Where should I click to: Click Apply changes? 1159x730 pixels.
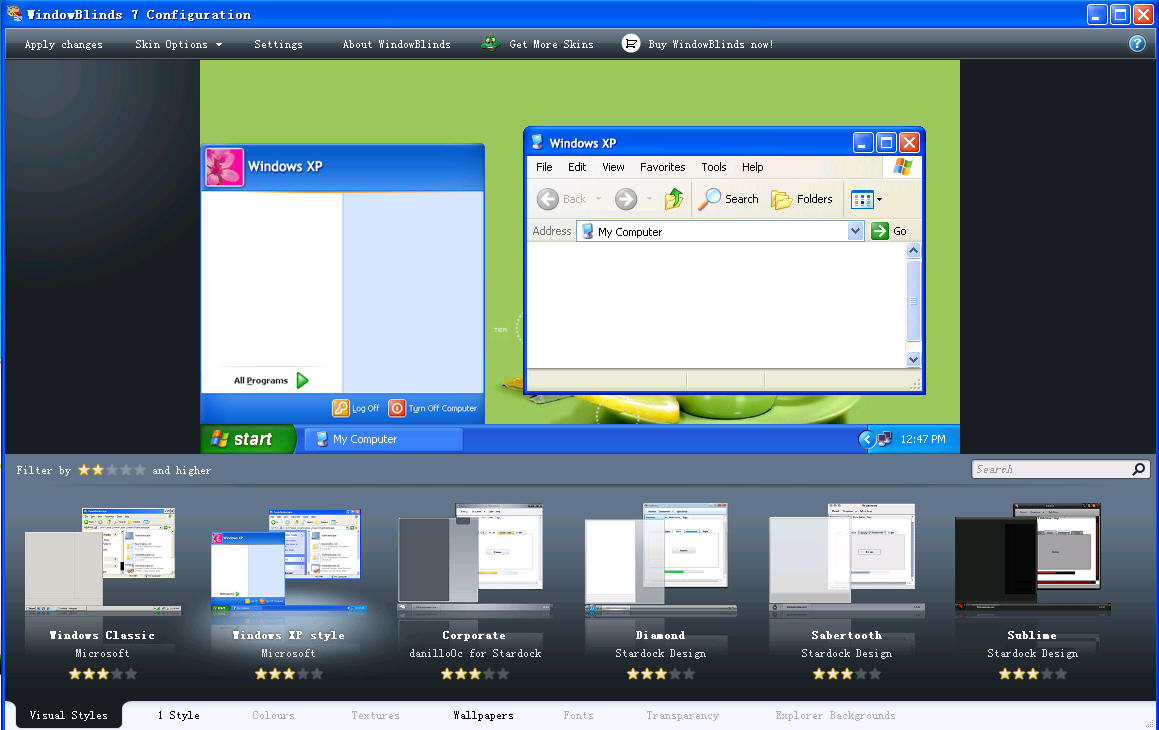pyautogui.click(x=62, y=43)
